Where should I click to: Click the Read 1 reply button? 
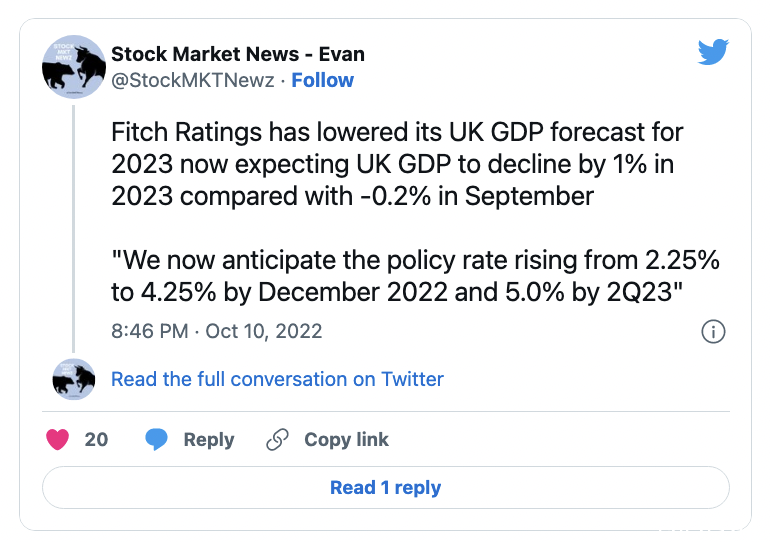click(x=385, y=488)
